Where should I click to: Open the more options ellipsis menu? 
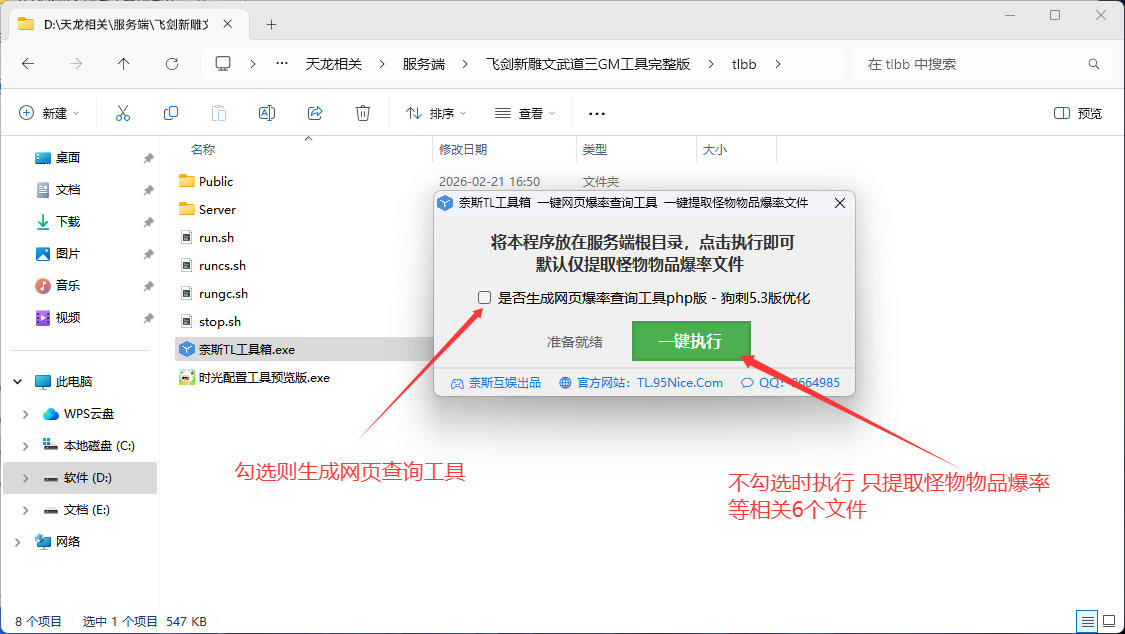coord(597,113)
